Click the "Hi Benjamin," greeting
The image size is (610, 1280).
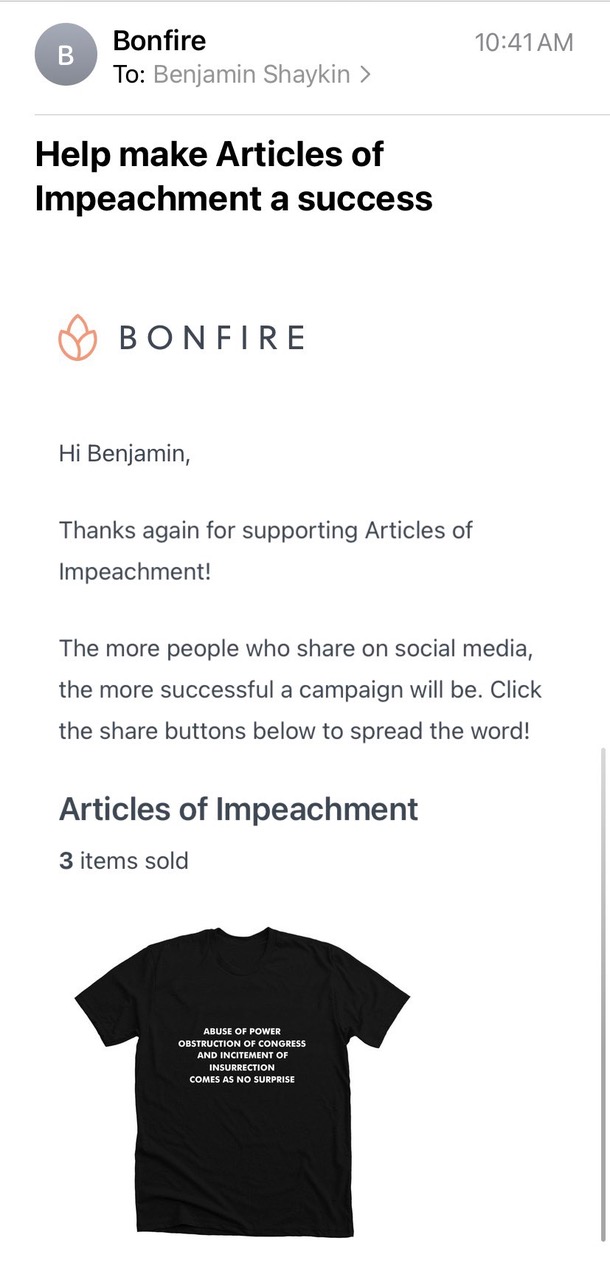click(x=124, y=453)
